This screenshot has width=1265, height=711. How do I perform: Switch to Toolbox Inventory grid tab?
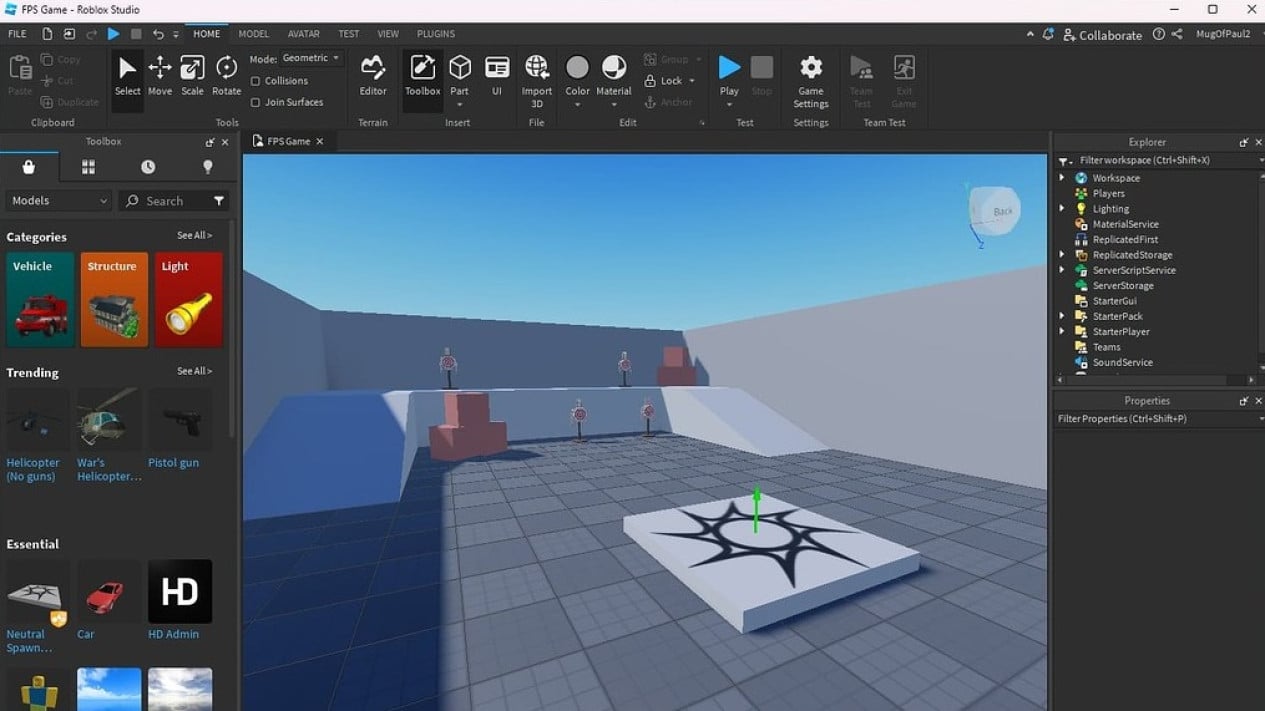pos(88,167)
